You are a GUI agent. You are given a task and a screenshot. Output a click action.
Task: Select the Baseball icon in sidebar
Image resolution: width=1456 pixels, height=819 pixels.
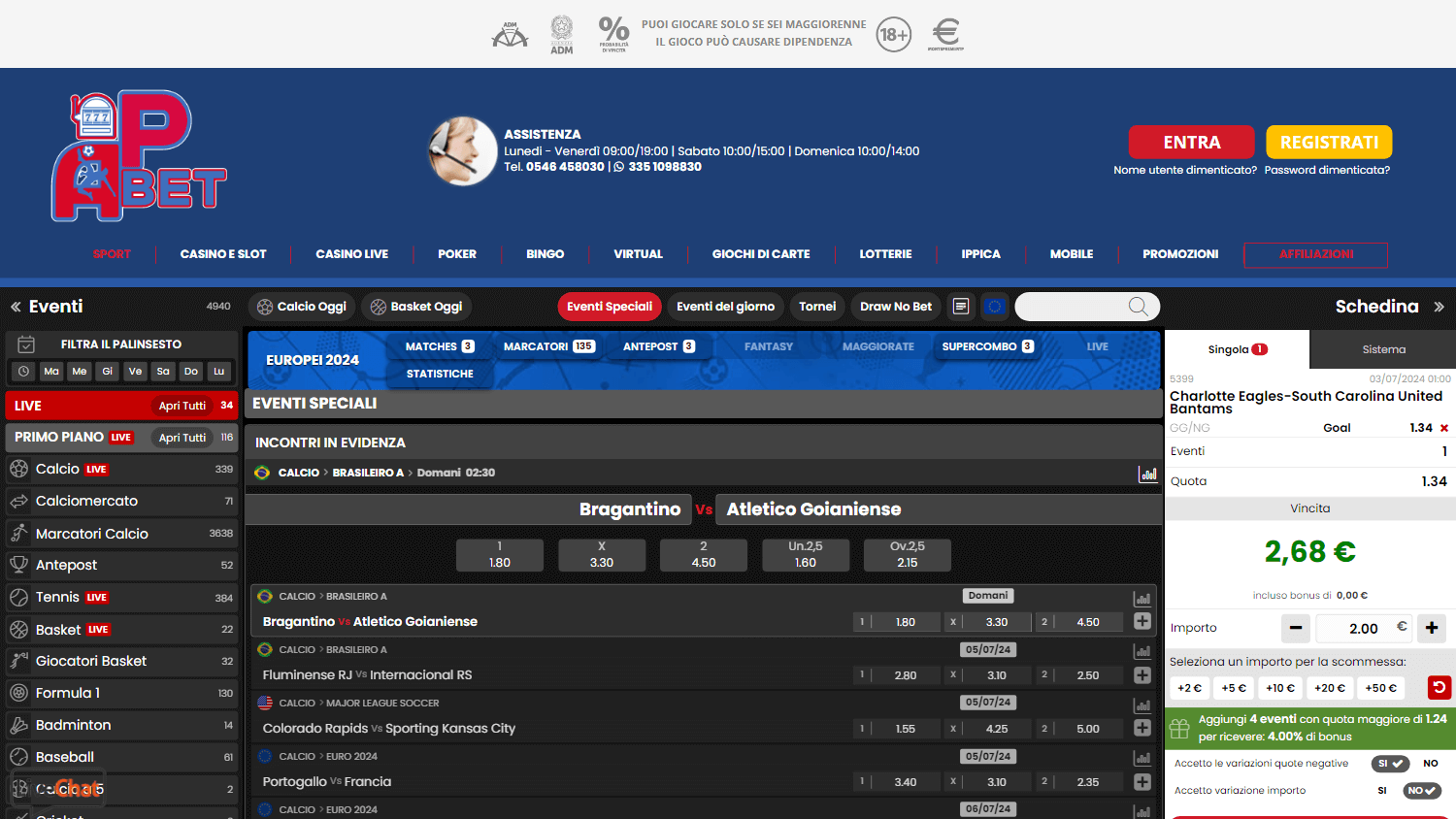tap(18, 757)
